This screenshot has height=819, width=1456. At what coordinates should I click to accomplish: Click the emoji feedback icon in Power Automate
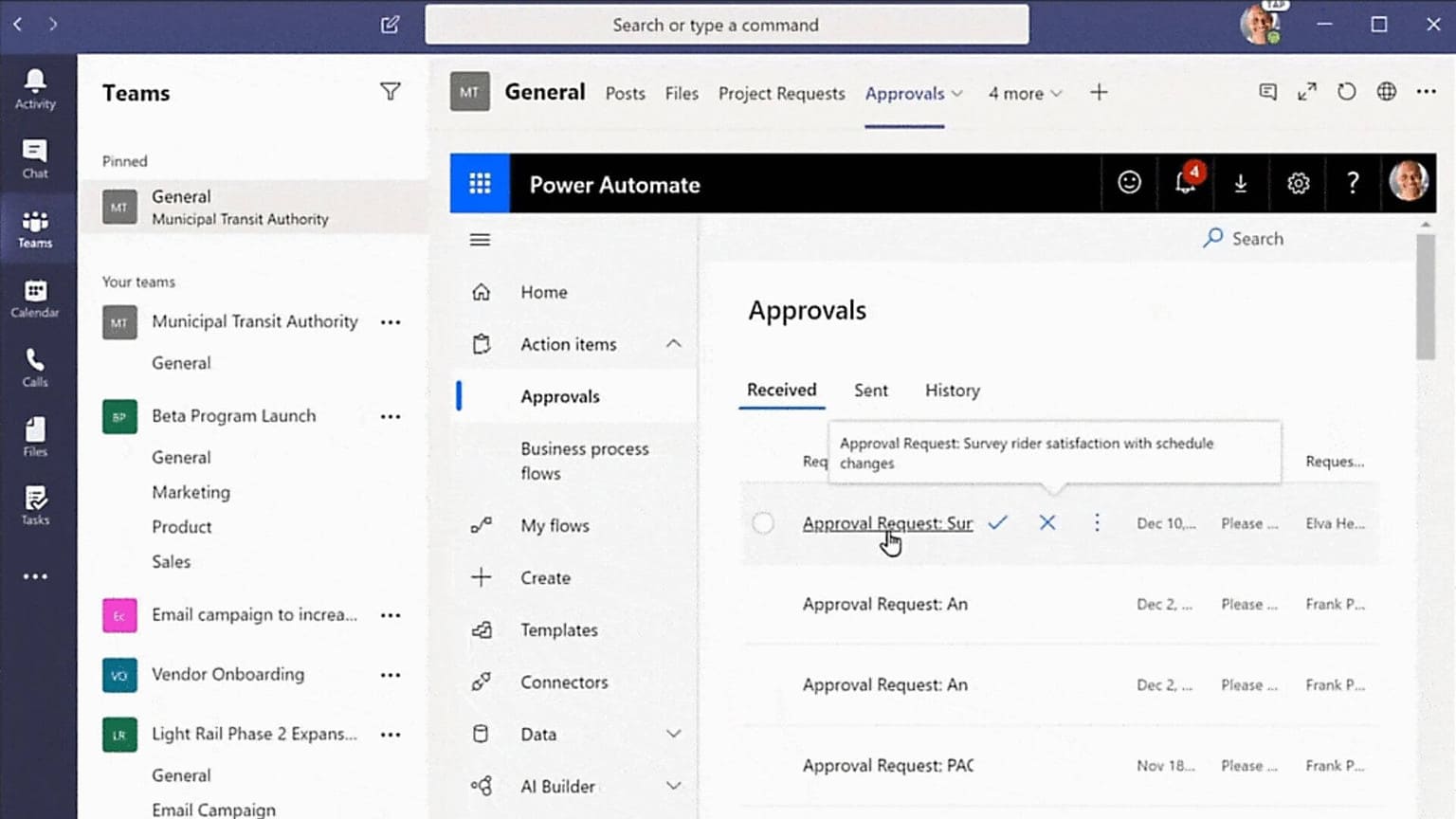pyautogui.click(x=1129, y=183)
